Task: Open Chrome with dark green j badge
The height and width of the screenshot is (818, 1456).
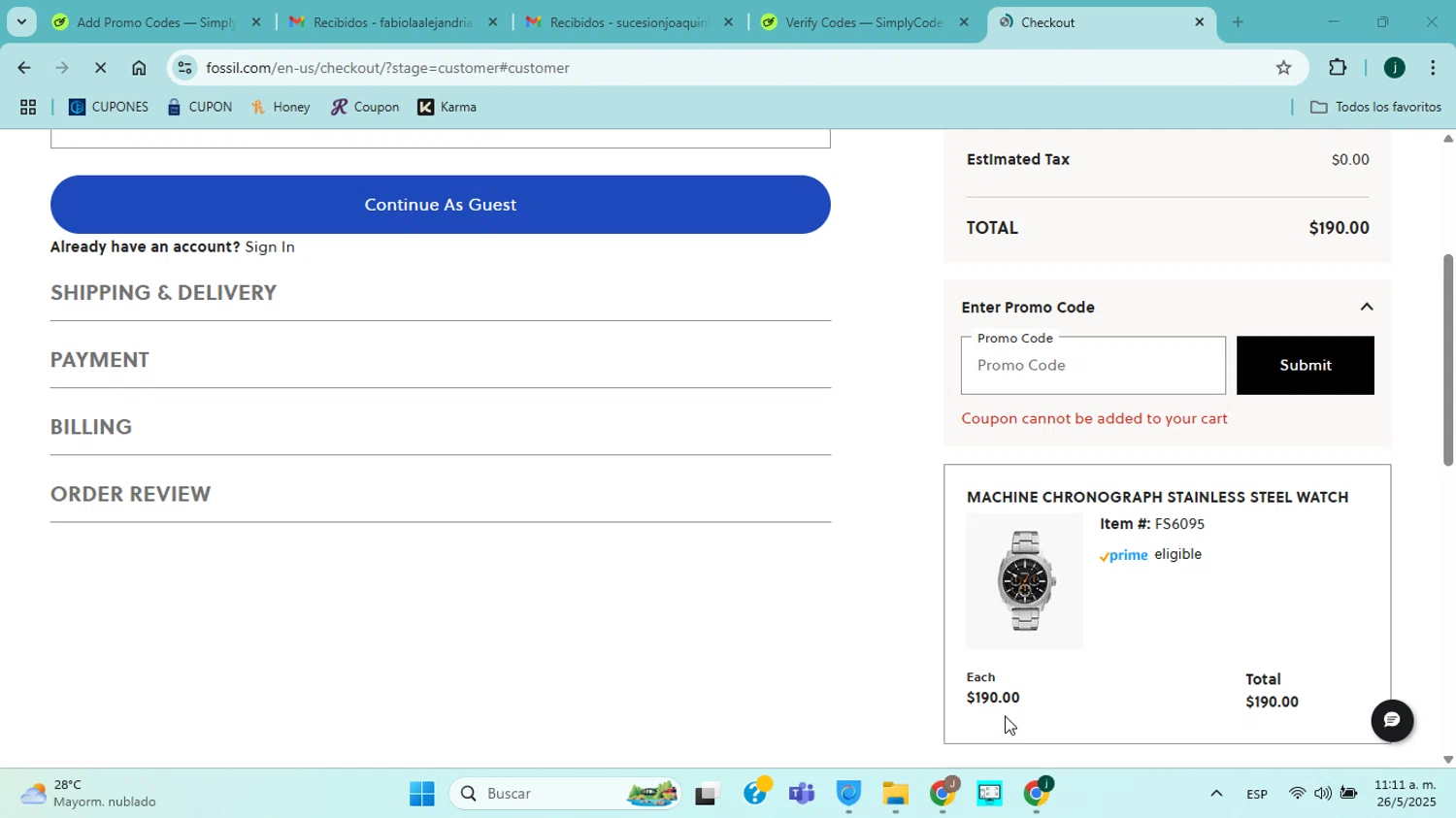Action: pos(1037,795)
